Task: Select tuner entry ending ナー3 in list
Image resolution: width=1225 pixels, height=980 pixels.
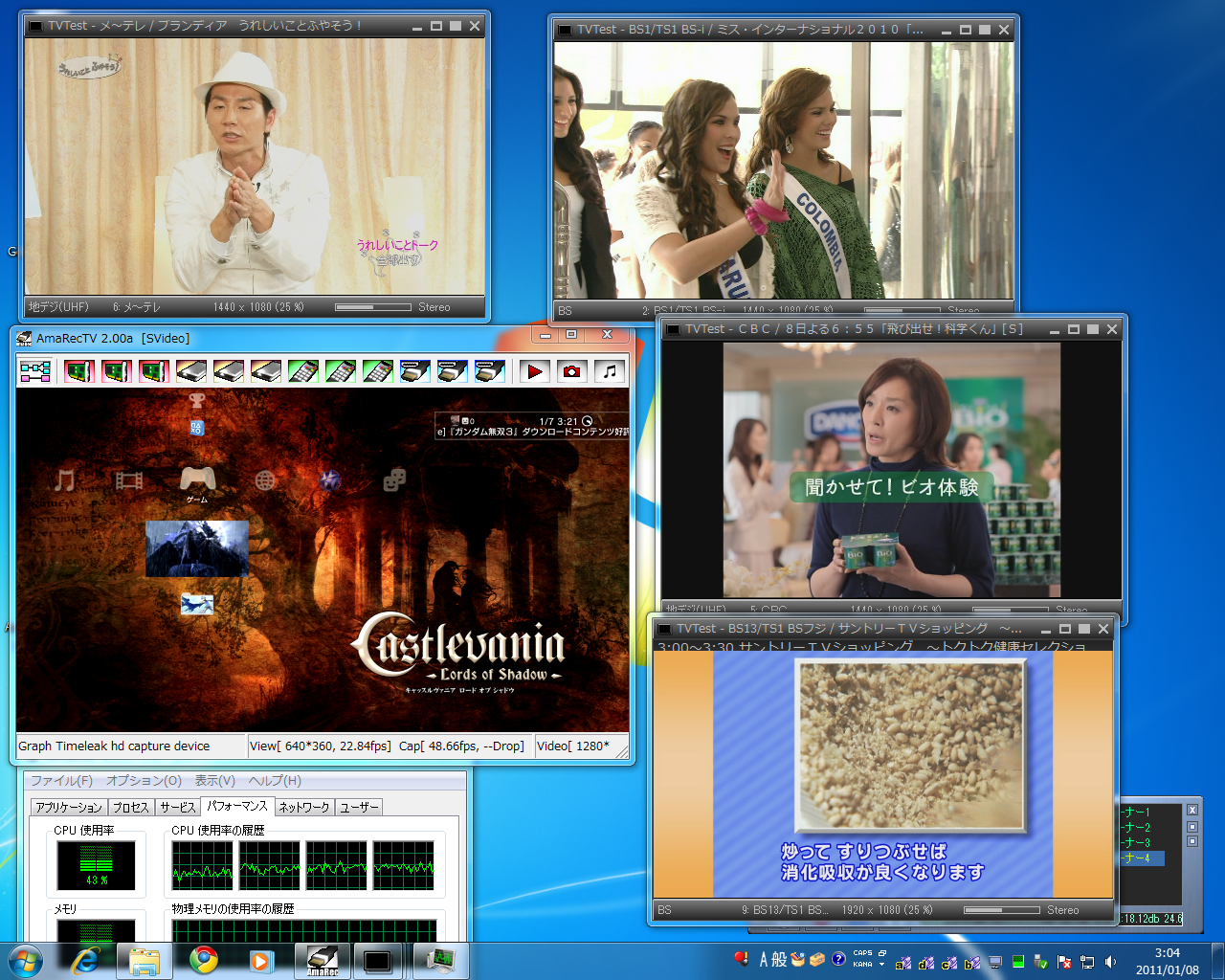Action: pos(1138,842)
